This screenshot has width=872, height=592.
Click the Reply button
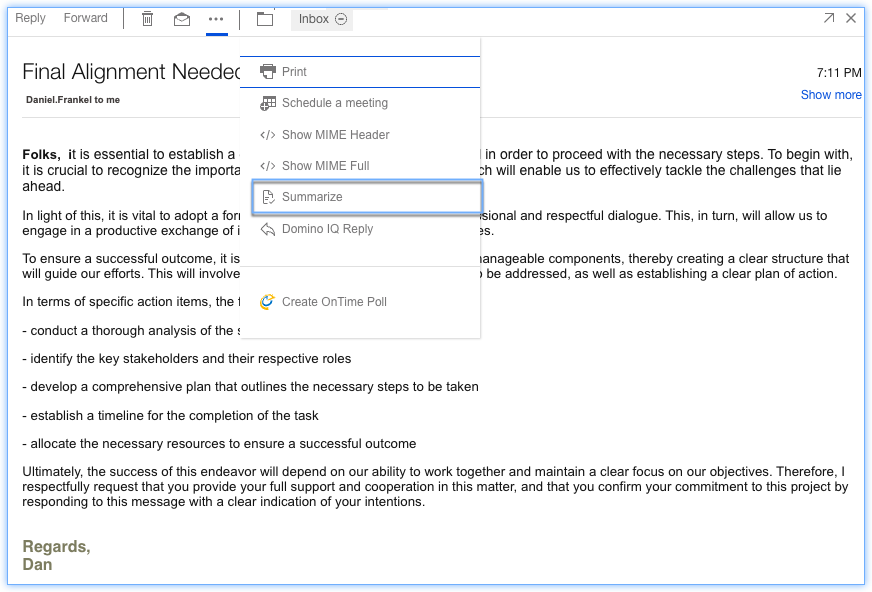(x=30, y=18)
